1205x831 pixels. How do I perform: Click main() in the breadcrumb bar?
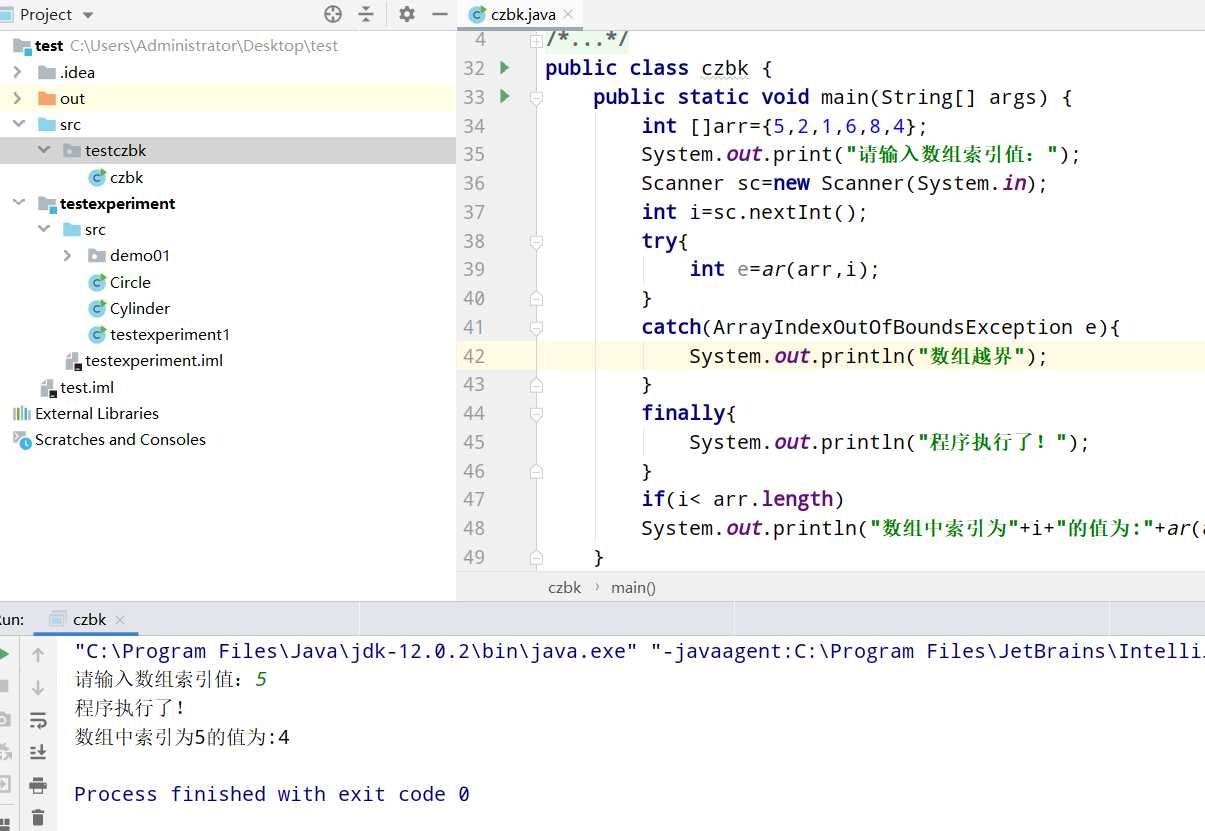(633, 587)
